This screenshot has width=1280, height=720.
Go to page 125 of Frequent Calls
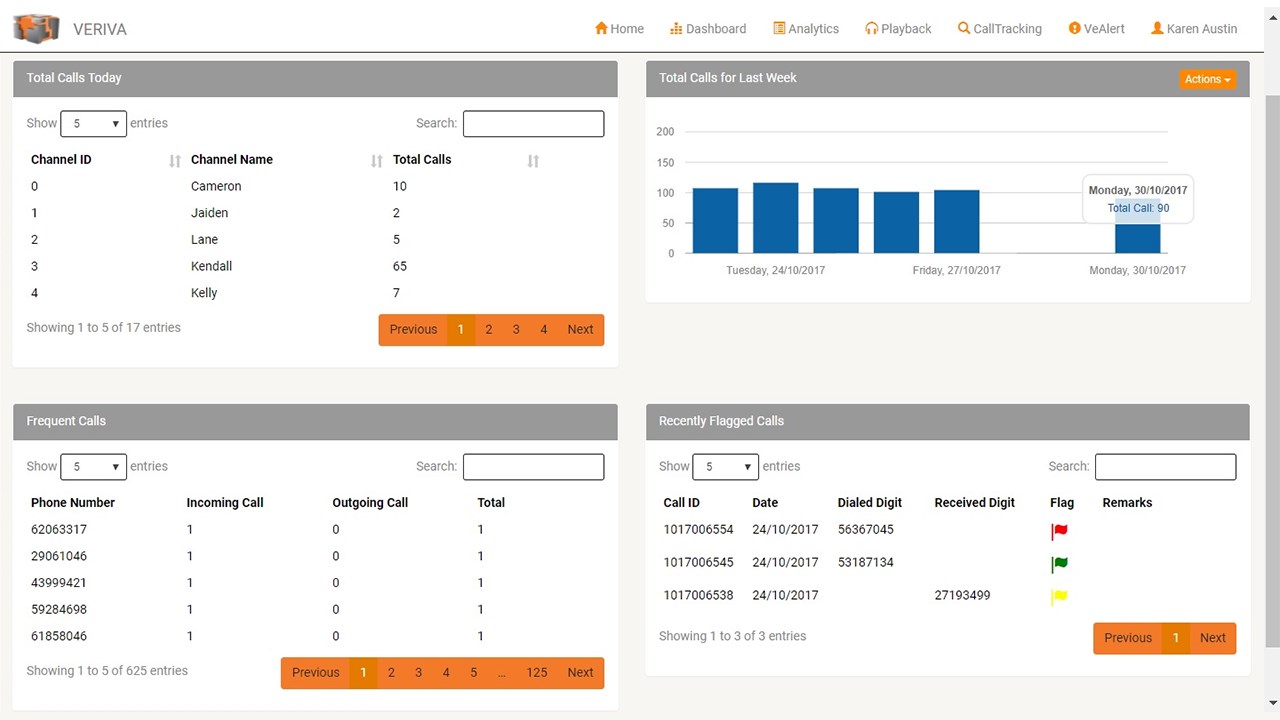coord(537,673)
